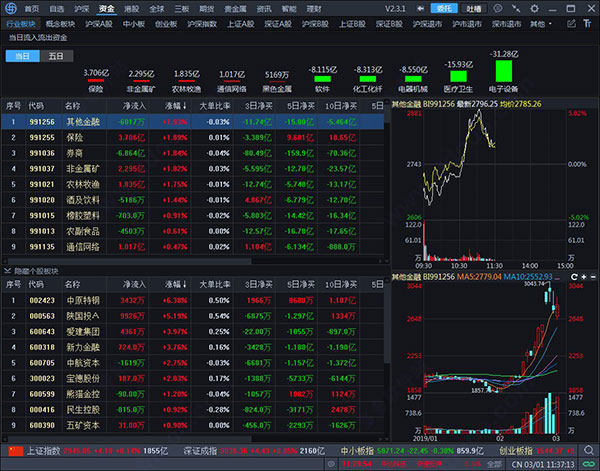Viewport: 600px width, 471px height.
Task: Switch to 五日 view toggle
Action: click(56, 56)
